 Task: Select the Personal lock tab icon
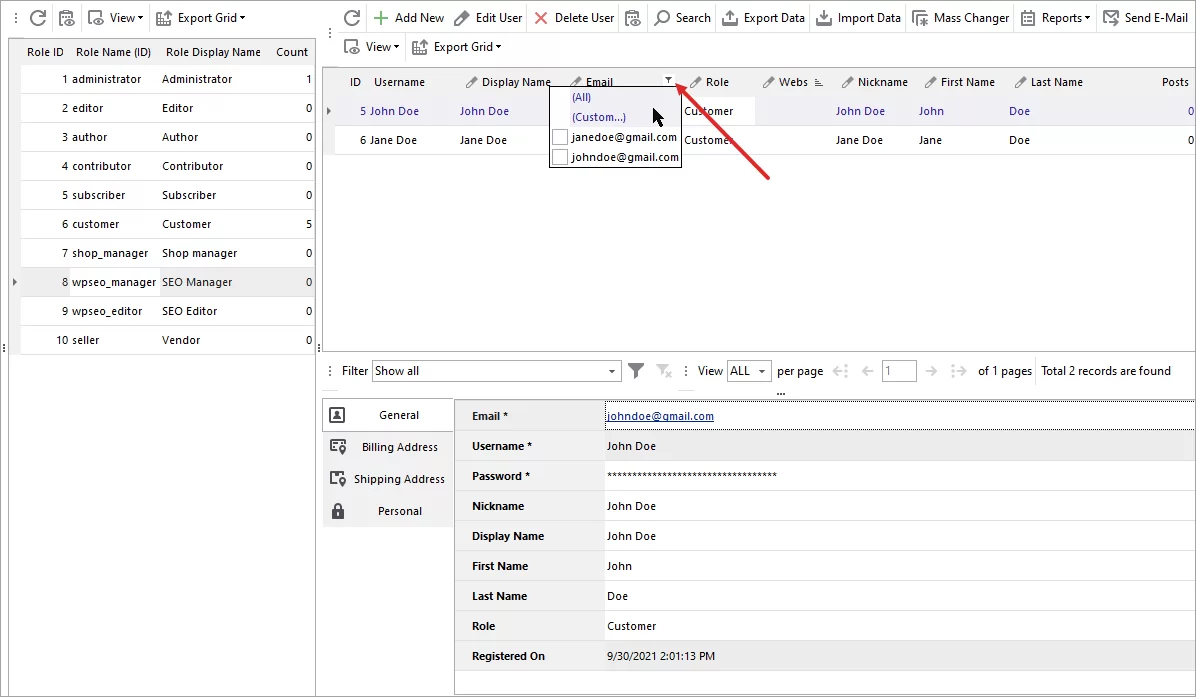click(338, 511)
